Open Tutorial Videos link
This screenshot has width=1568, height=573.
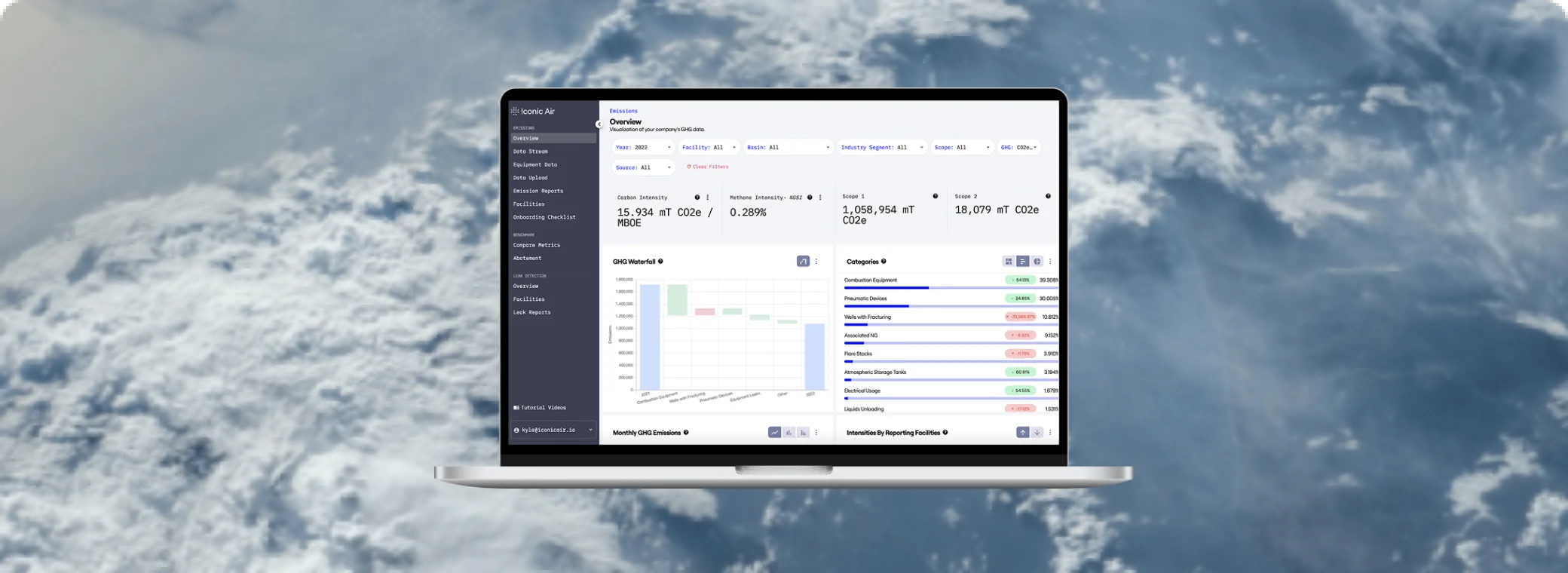click(543, 408)
